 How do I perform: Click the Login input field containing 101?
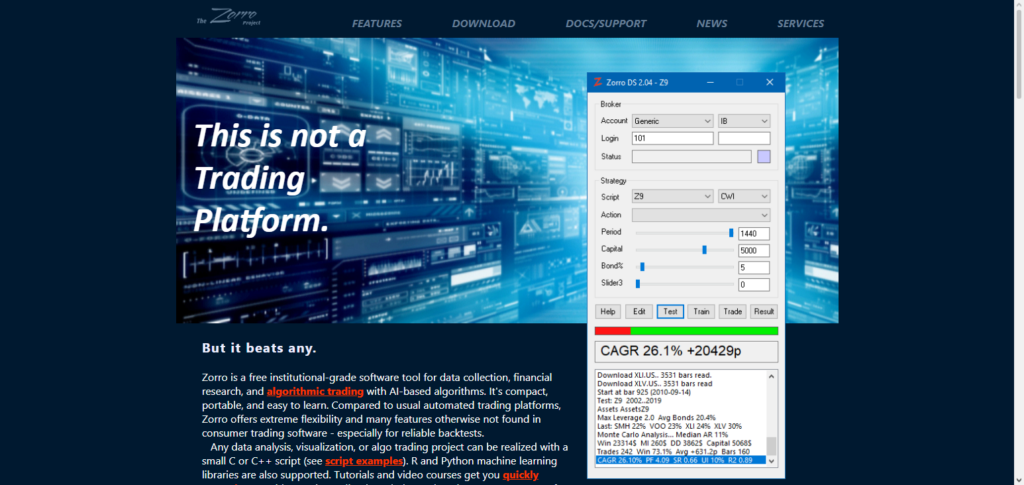point(672,138)
